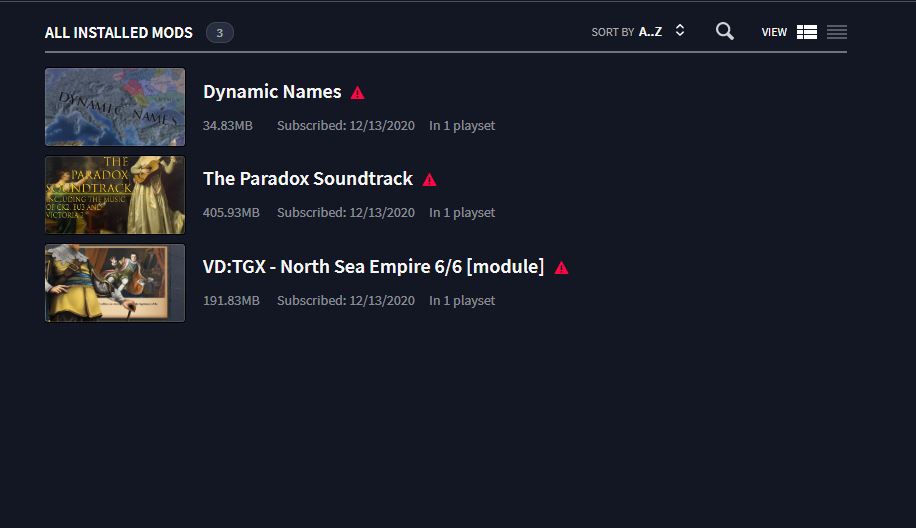Click warning icon beside Dynamic Names
Viewport: 916px width, 528px height.
coord(358,92)
